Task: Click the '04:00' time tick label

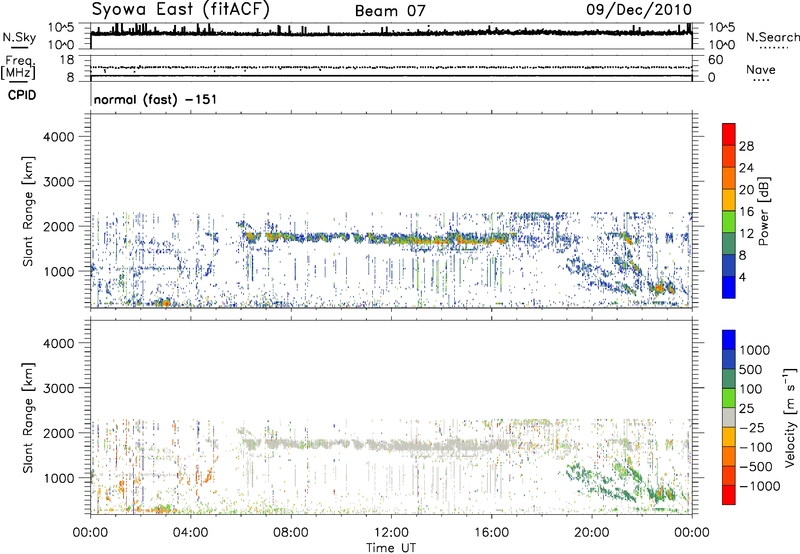Action: (190, 533)
